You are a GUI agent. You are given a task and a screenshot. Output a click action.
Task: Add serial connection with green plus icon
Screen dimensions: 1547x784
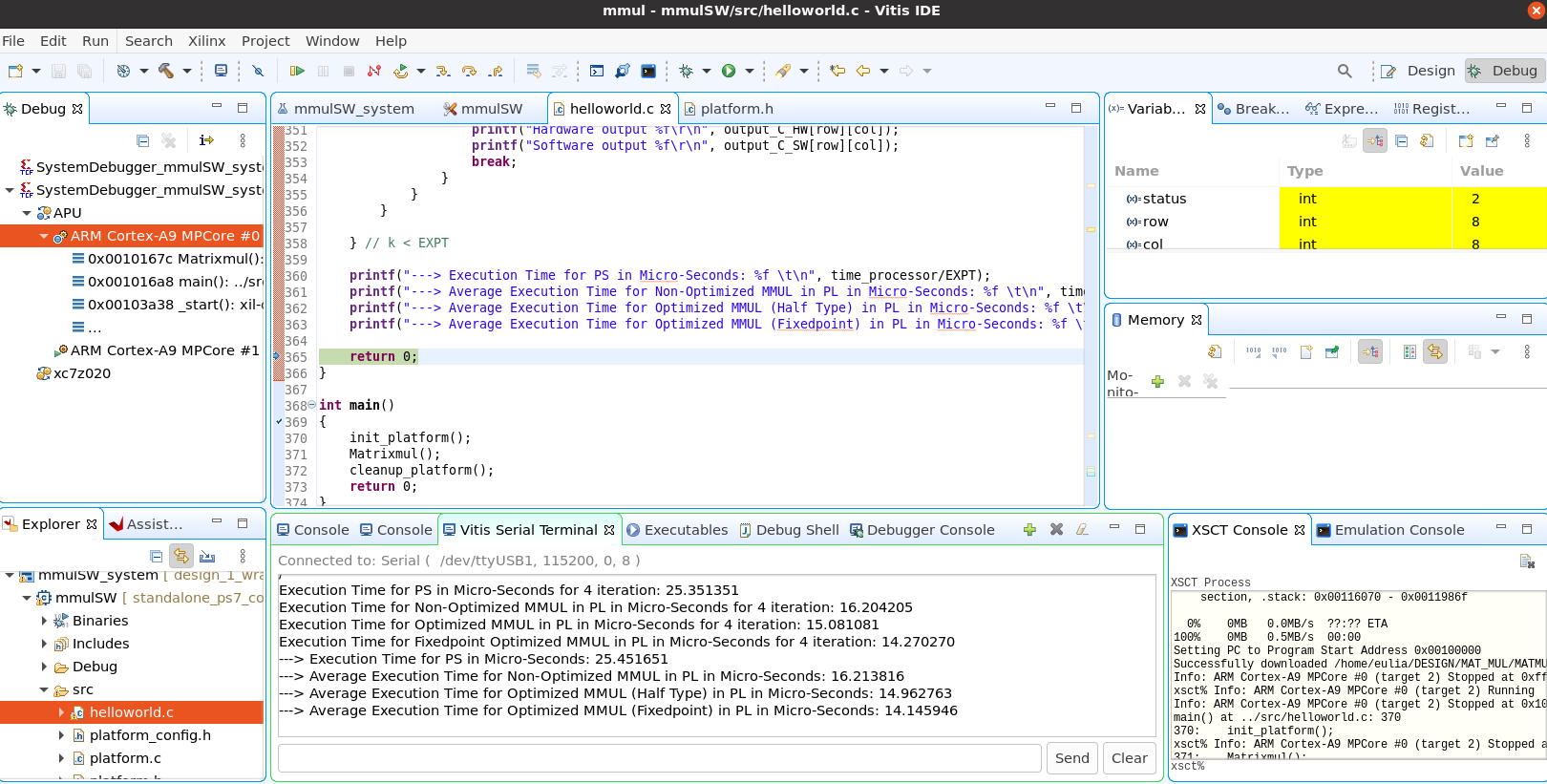click(x=1029, y=530)
